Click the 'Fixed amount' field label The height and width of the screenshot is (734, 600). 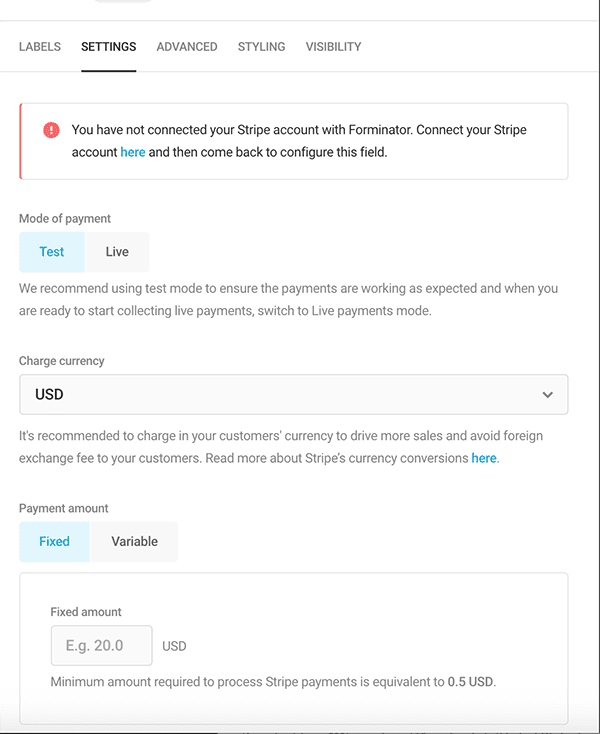point(86,611)
